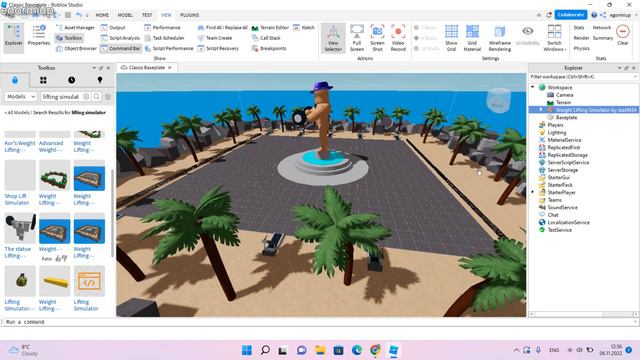Open Script Recovery

(218, 48)
